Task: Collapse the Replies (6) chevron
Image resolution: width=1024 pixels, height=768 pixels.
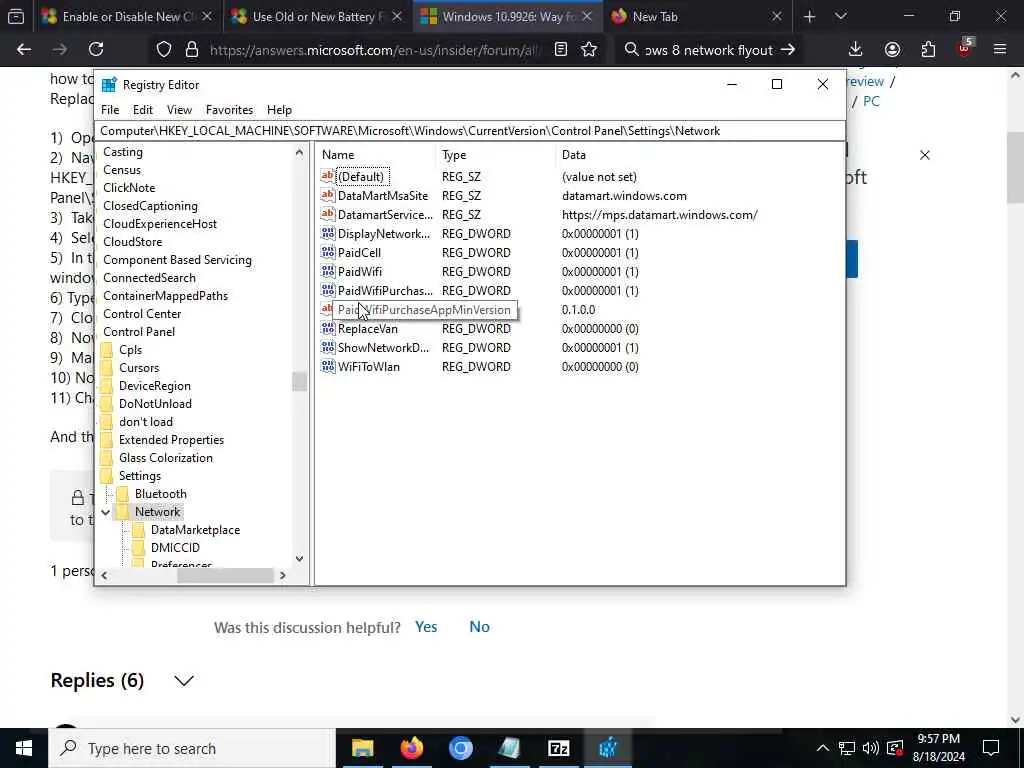Action: (184, 681)
